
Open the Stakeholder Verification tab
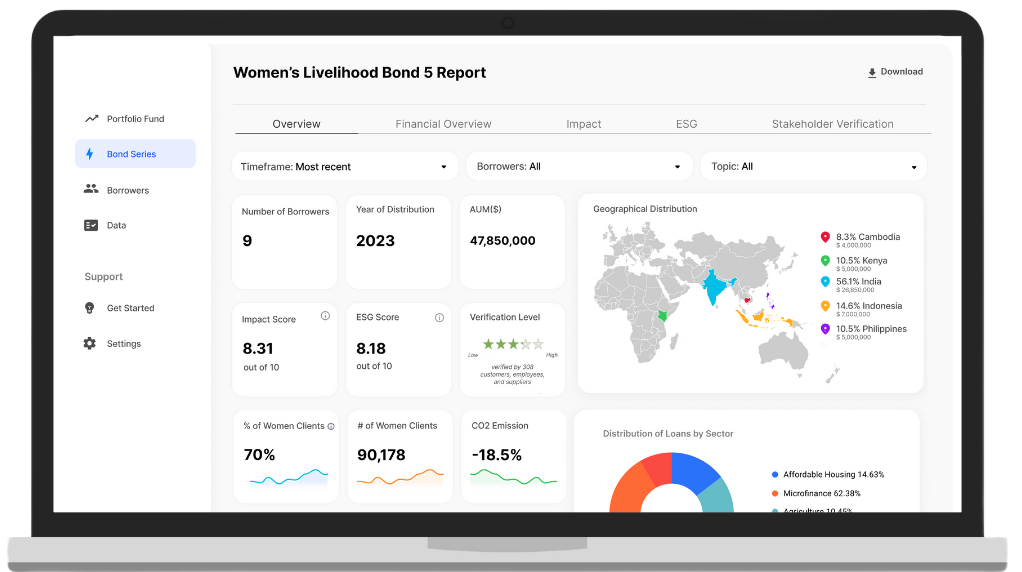click(832, 124)
